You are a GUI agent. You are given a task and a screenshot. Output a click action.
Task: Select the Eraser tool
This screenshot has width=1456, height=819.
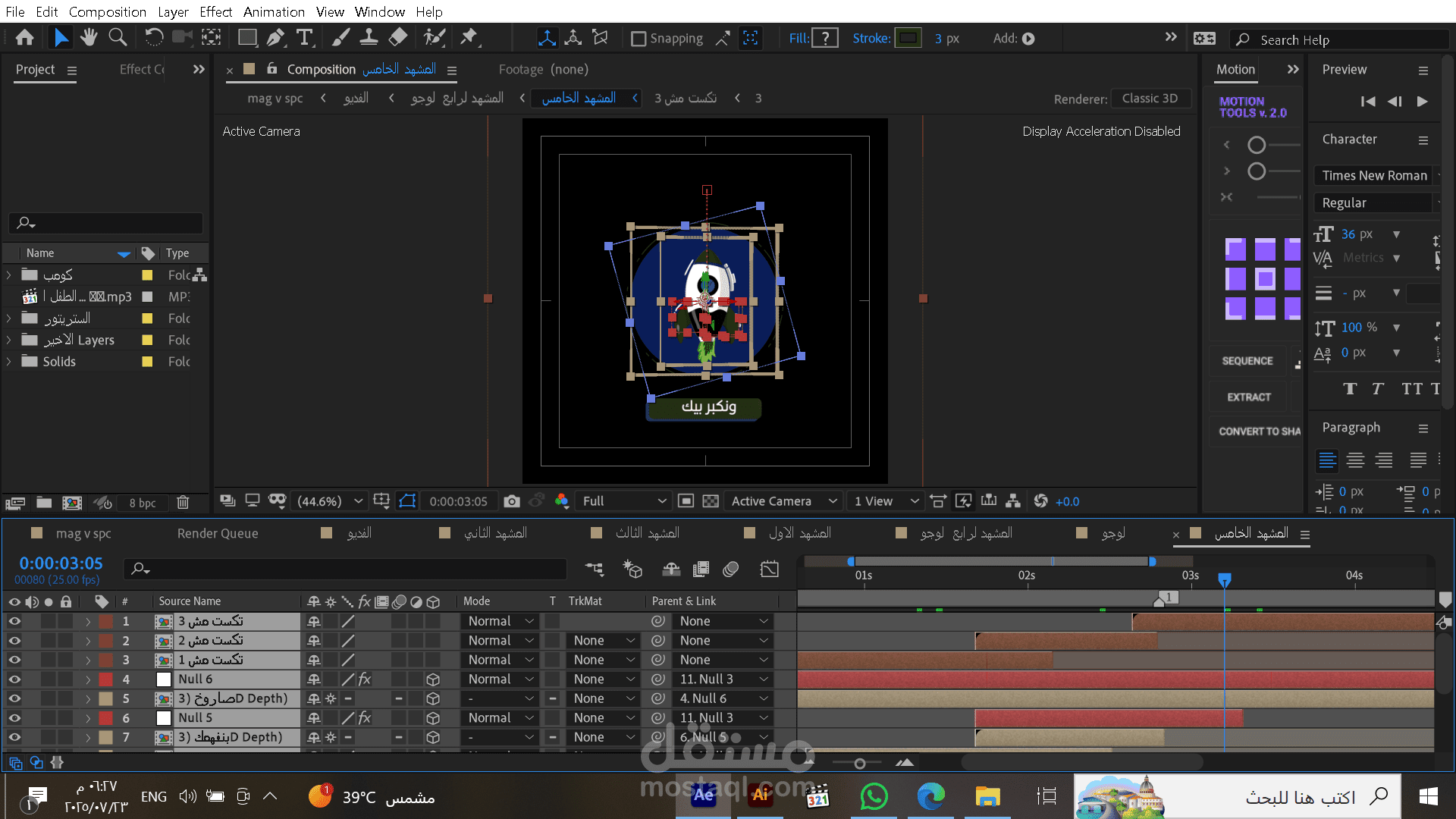pos(398,37)
